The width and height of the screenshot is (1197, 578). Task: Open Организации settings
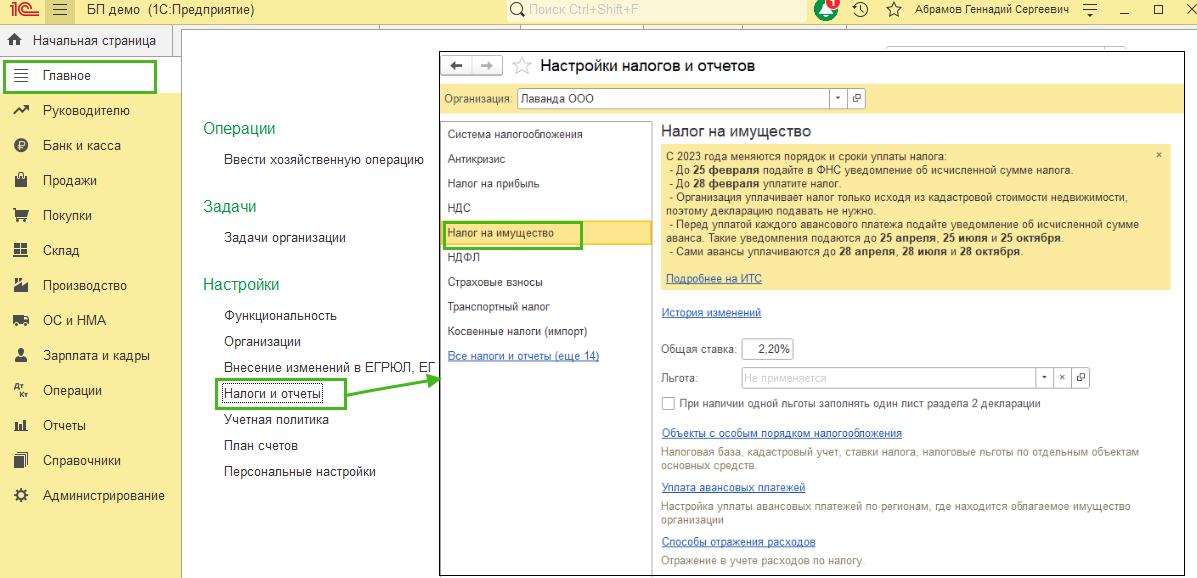coord(263,341)
